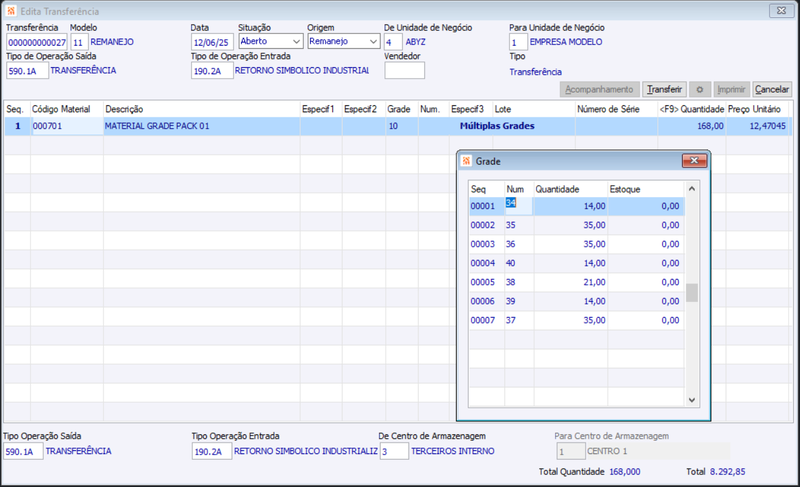
Task: Click the Descrição column header
Action: point(202,109)
